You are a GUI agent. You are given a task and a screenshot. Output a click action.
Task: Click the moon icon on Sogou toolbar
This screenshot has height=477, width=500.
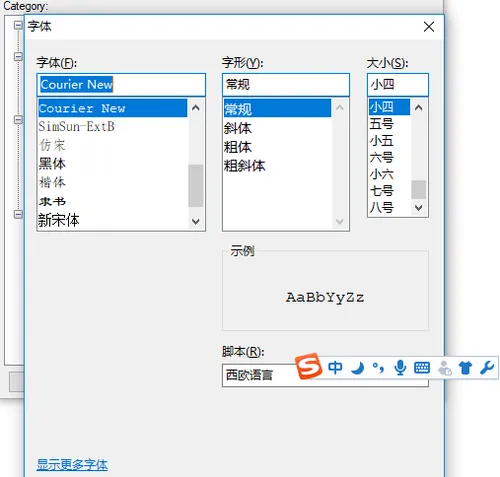[x=357, y=368]
